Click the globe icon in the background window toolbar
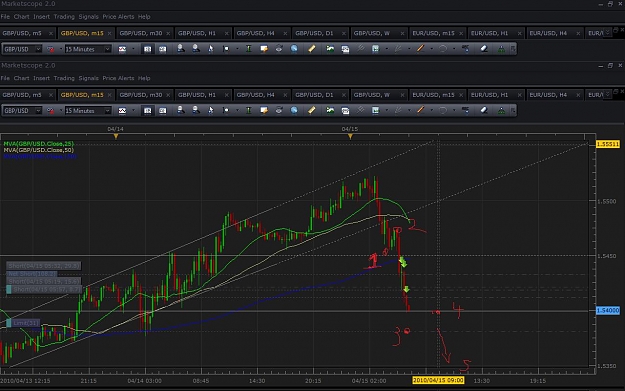The width and height of the screenshot is (625, 391). pos(294,49)
